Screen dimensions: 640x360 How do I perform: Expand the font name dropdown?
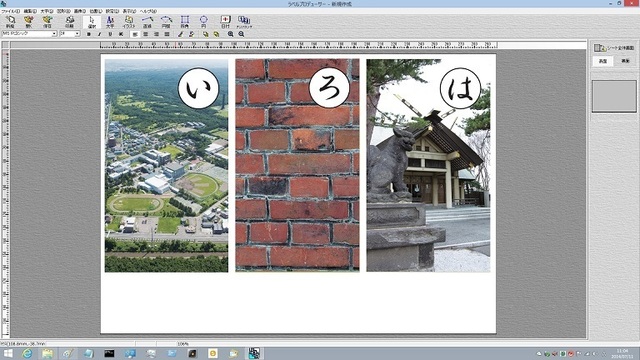pos(54,34)
